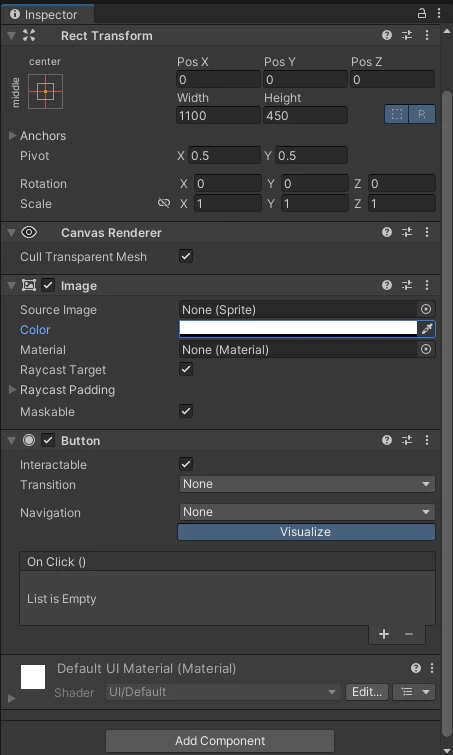Screen dimensions: 453x755
Task: Open the Transition dropdown
Action: pyautogui.click(x=307, y=484)
